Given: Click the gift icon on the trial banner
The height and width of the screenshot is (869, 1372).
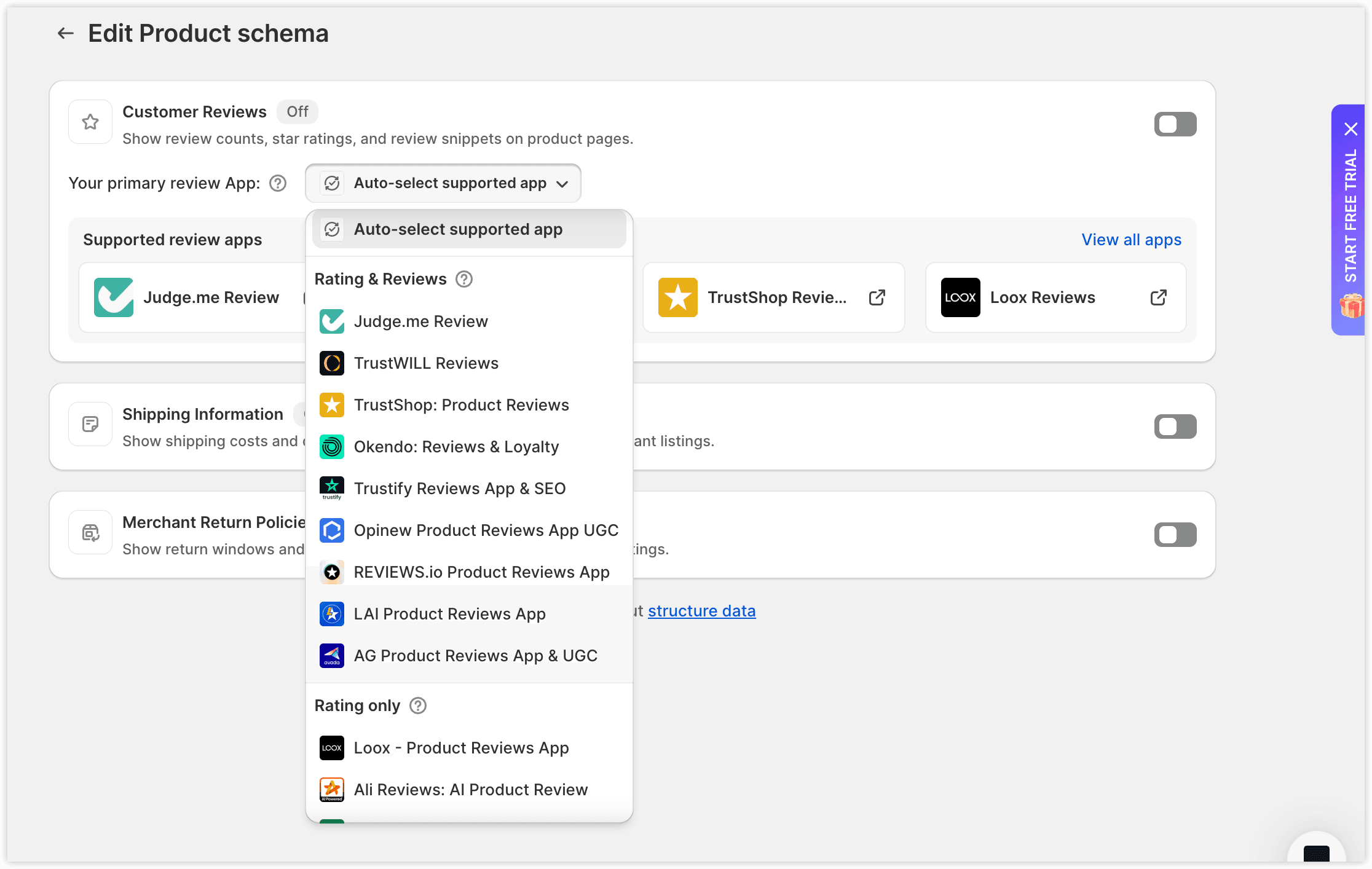Looking at the screenshot, I should tap(1352, 305).
